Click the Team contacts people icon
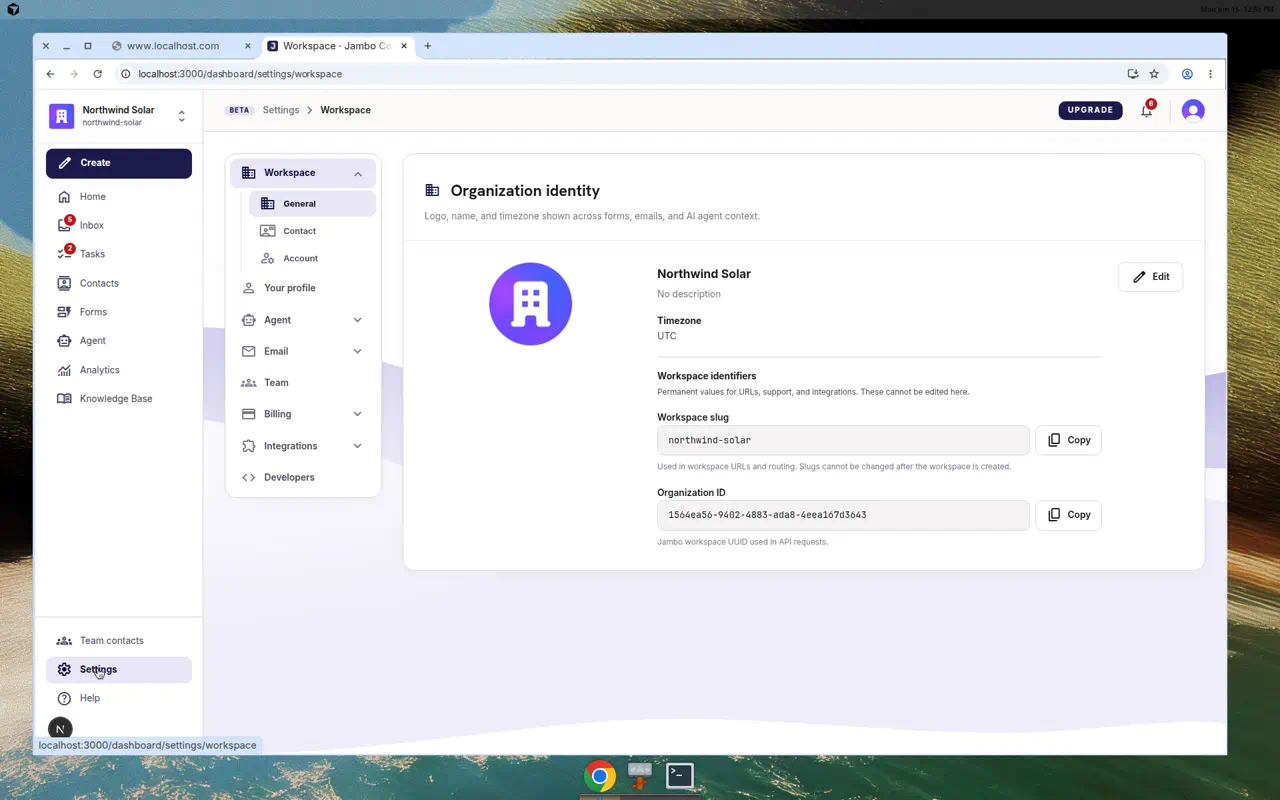Viewport: 1280px width, 800px height. (x=64, y=640)
